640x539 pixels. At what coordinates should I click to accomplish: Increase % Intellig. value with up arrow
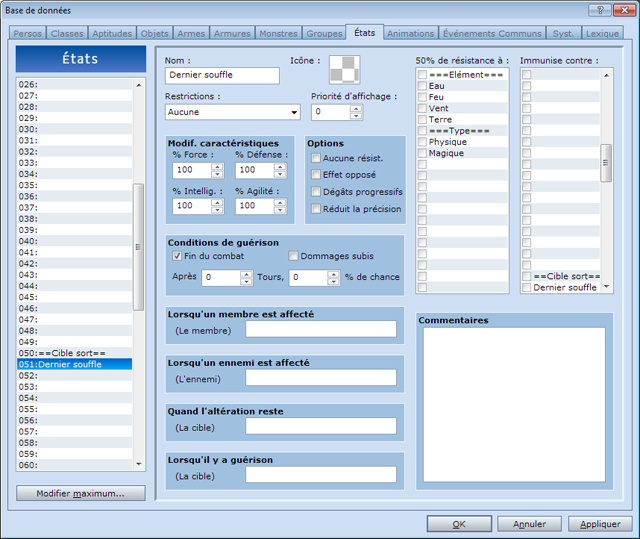(x=218, y=202)
